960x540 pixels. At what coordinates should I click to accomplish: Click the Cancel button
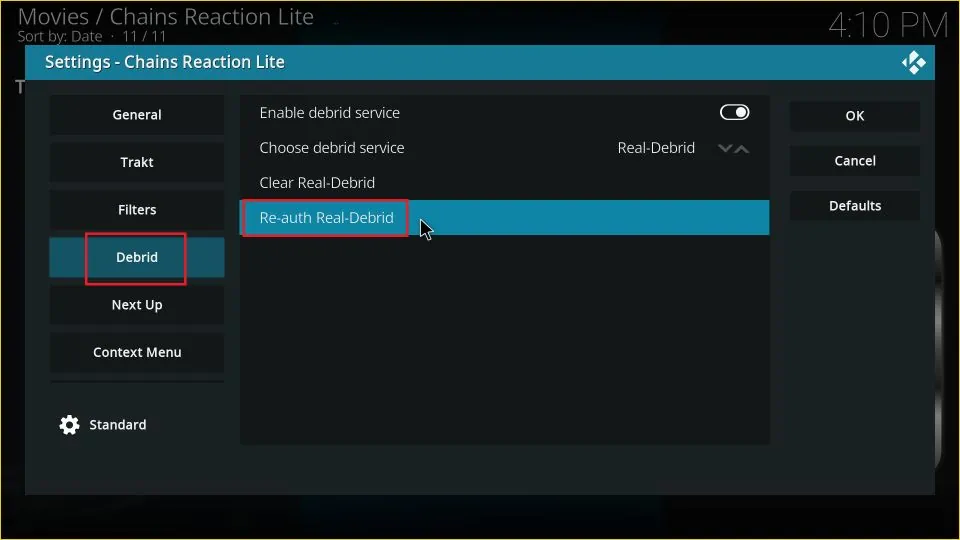(x=855, y=161)
